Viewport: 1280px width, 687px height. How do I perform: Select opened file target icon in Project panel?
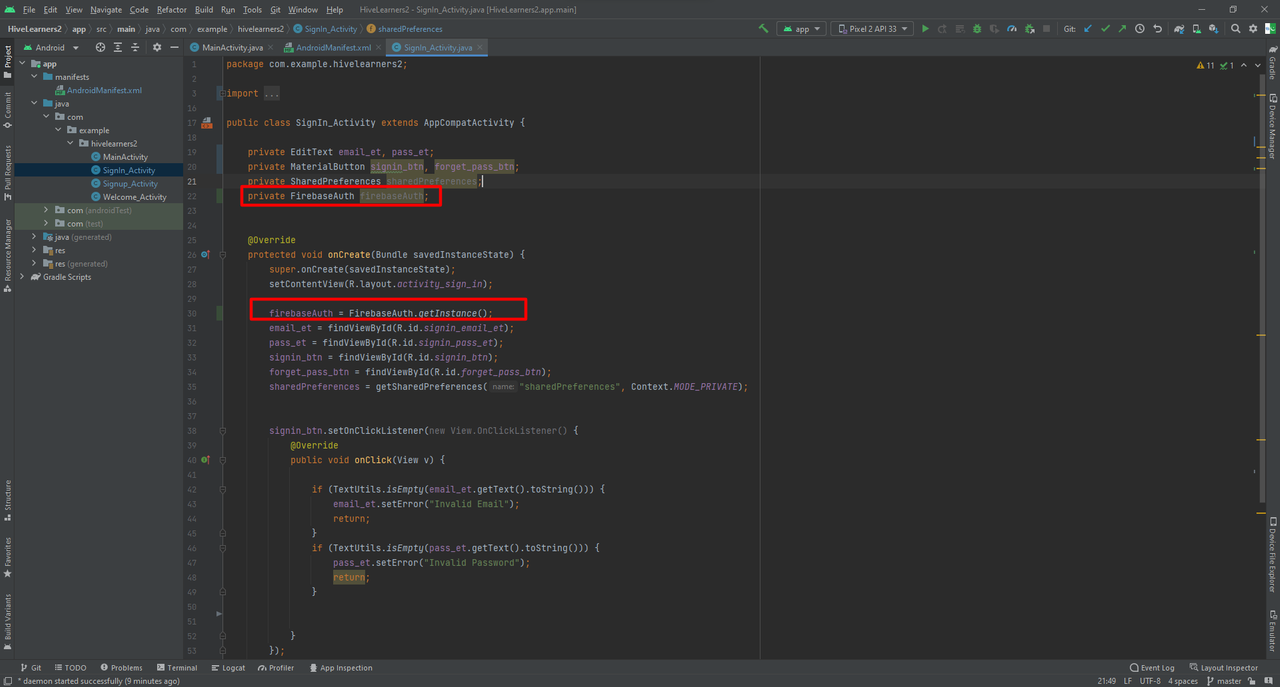[x=100, y=47]
